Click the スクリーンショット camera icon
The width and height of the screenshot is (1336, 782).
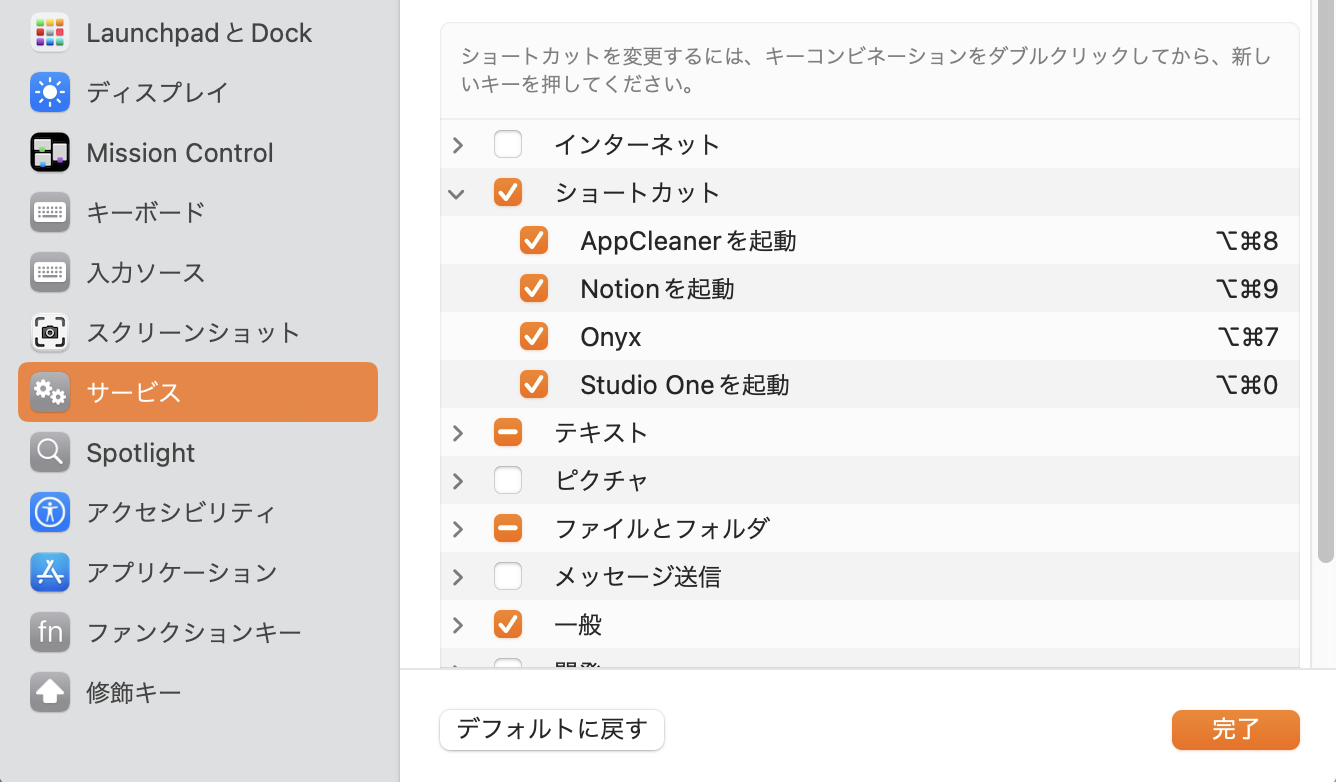(x=49, y=332)
